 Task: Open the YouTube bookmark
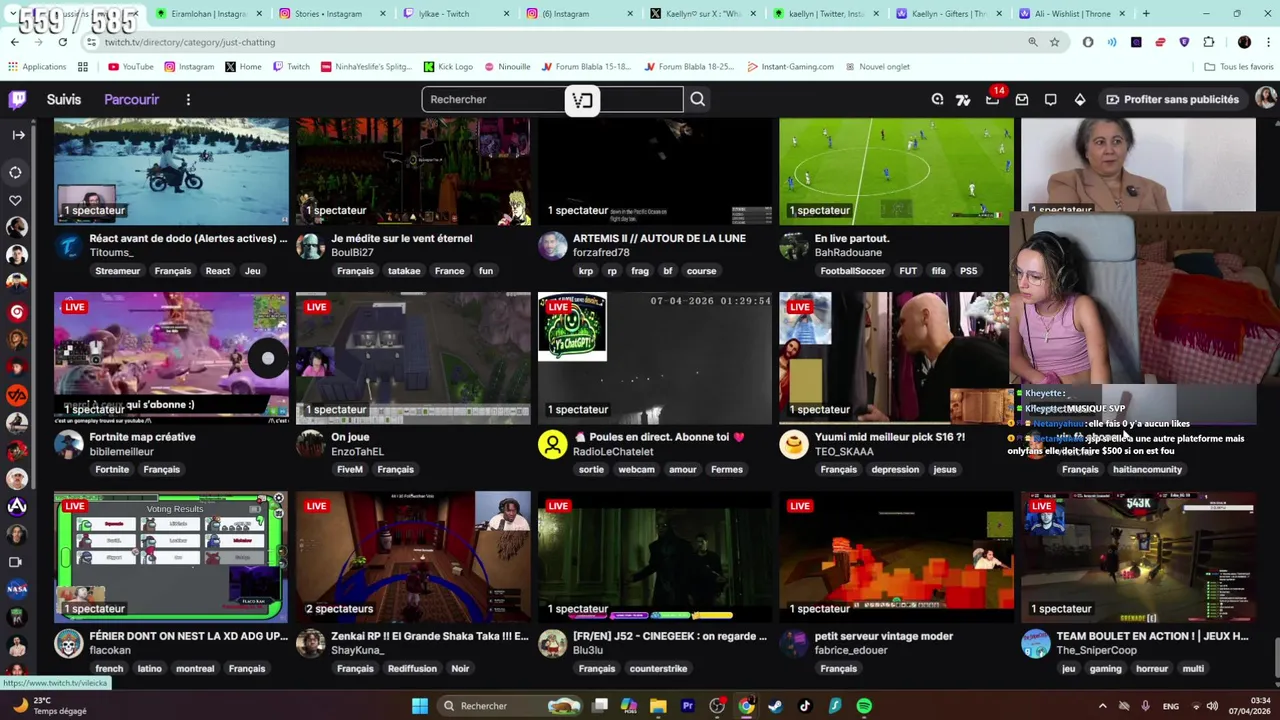point(130,66)
